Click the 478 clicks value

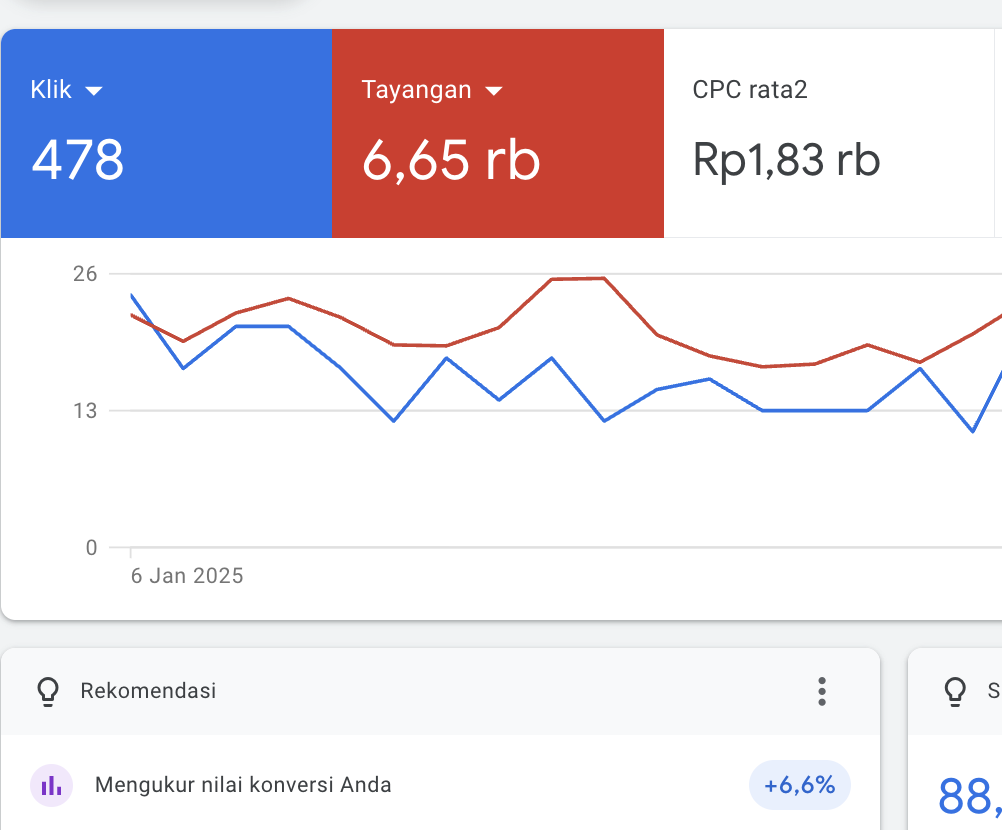pyautogui.click(x=78, y=160)
